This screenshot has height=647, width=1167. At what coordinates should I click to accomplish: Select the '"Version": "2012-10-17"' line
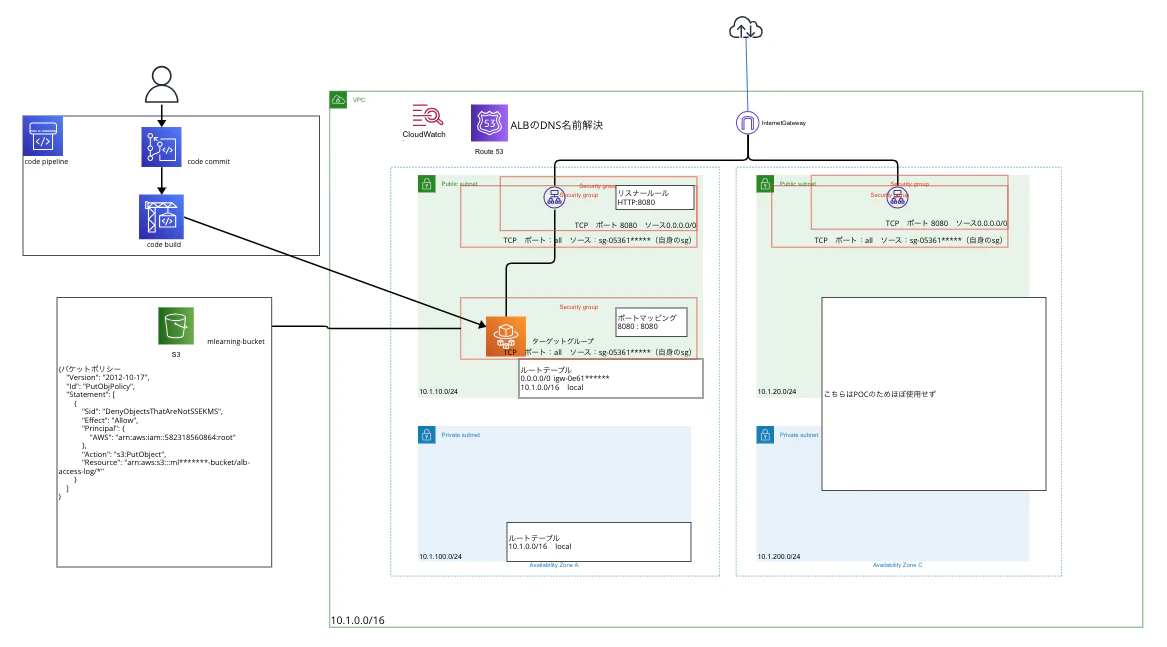click(x=108, y=377)
